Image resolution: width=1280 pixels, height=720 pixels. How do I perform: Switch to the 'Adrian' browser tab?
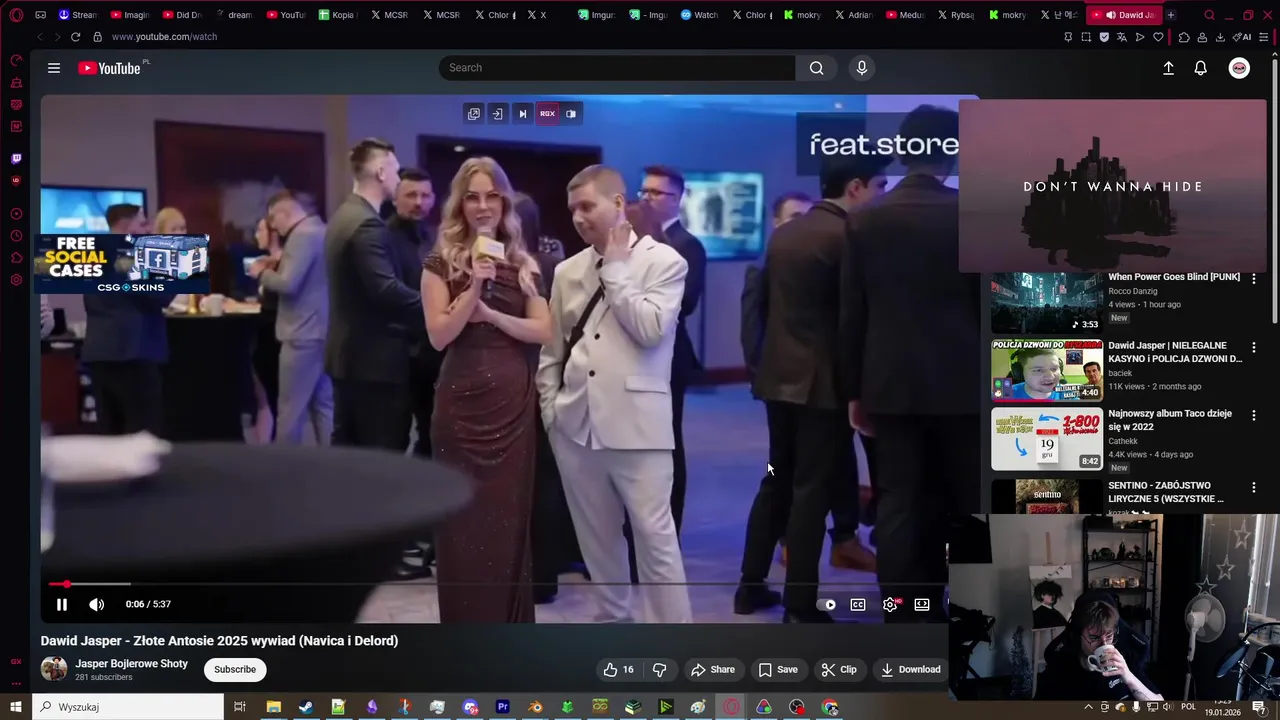coord(856,15)
